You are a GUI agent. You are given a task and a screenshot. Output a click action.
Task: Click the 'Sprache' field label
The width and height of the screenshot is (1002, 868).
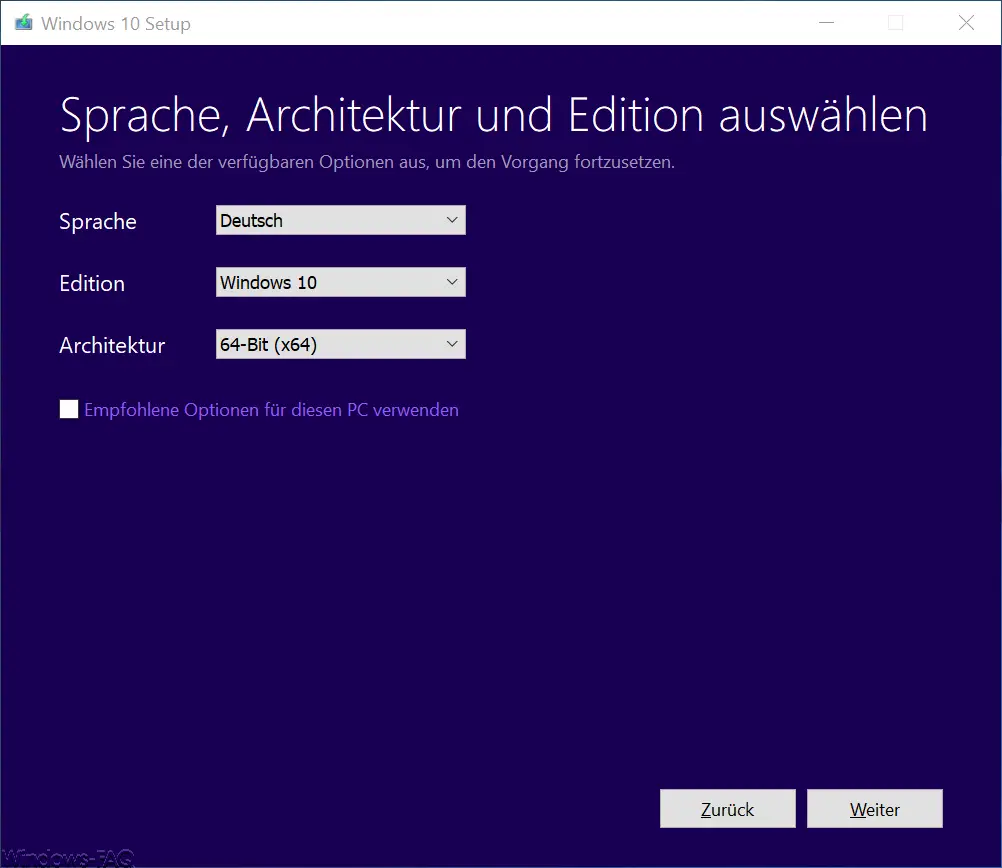98,222
